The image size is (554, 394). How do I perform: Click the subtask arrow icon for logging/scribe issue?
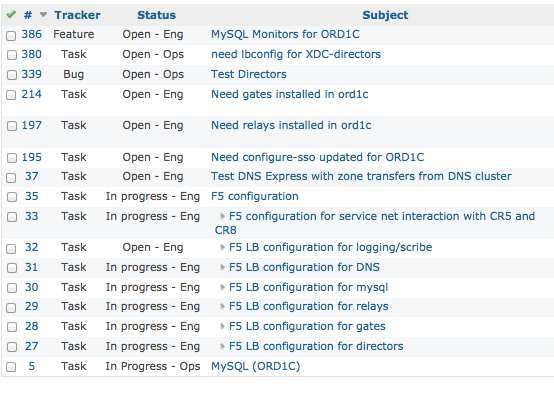[x=222, y=247]
